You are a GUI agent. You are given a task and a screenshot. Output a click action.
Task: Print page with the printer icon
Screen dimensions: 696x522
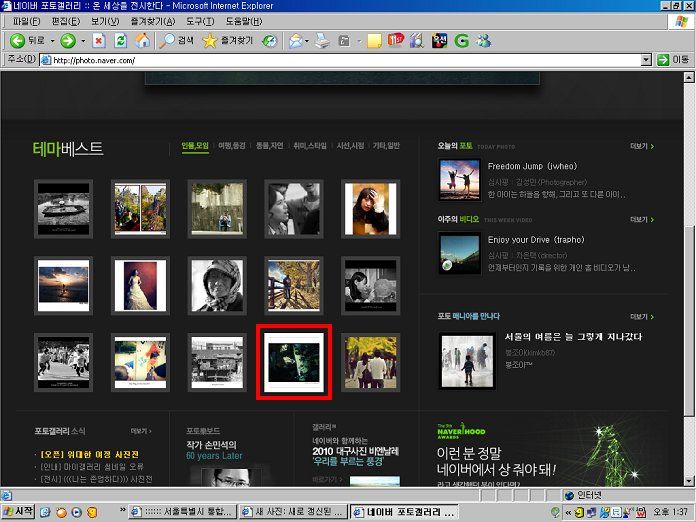322,41
